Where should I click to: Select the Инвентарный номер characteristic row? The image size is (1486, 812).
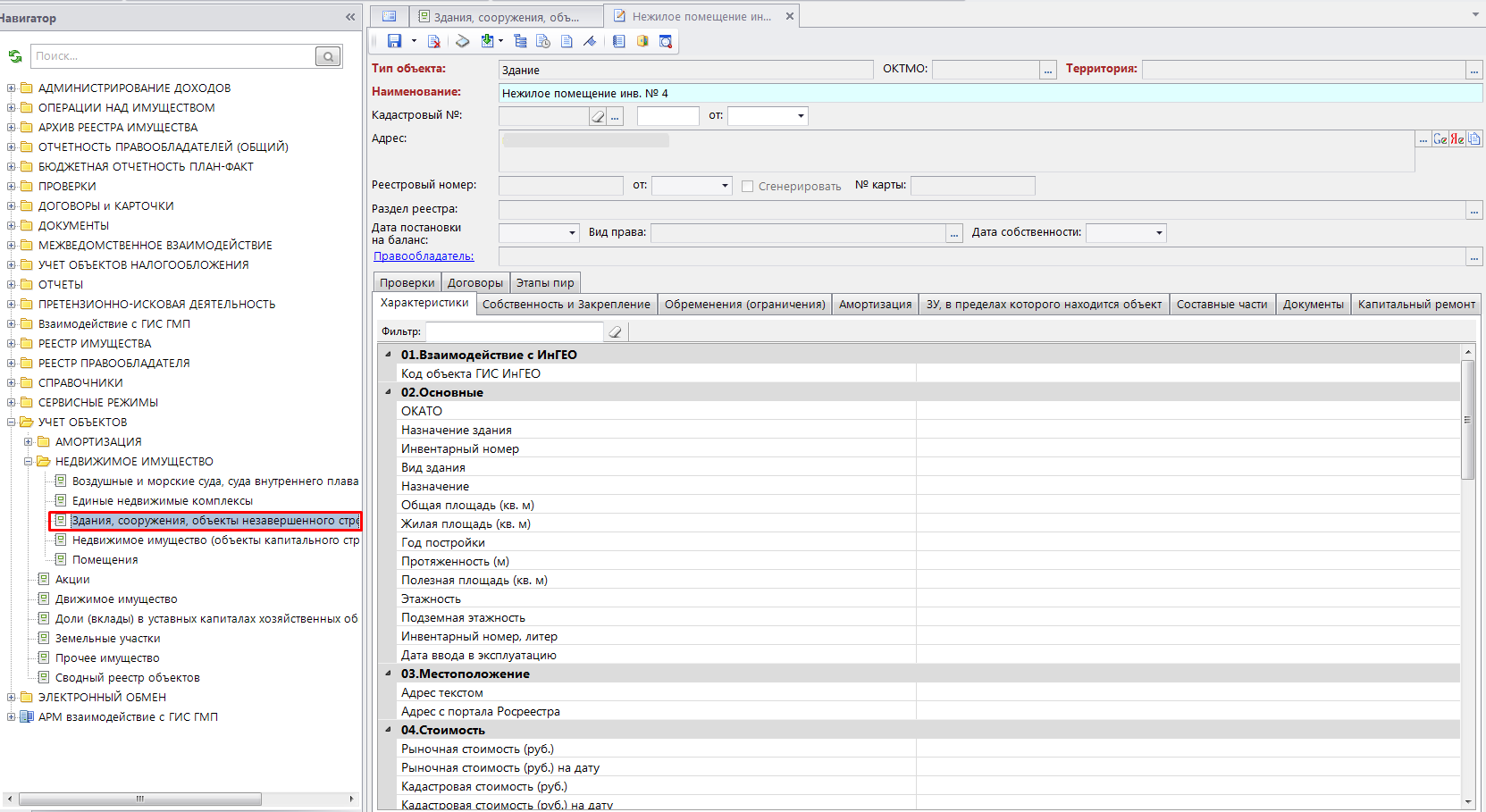tap(928, 448)
